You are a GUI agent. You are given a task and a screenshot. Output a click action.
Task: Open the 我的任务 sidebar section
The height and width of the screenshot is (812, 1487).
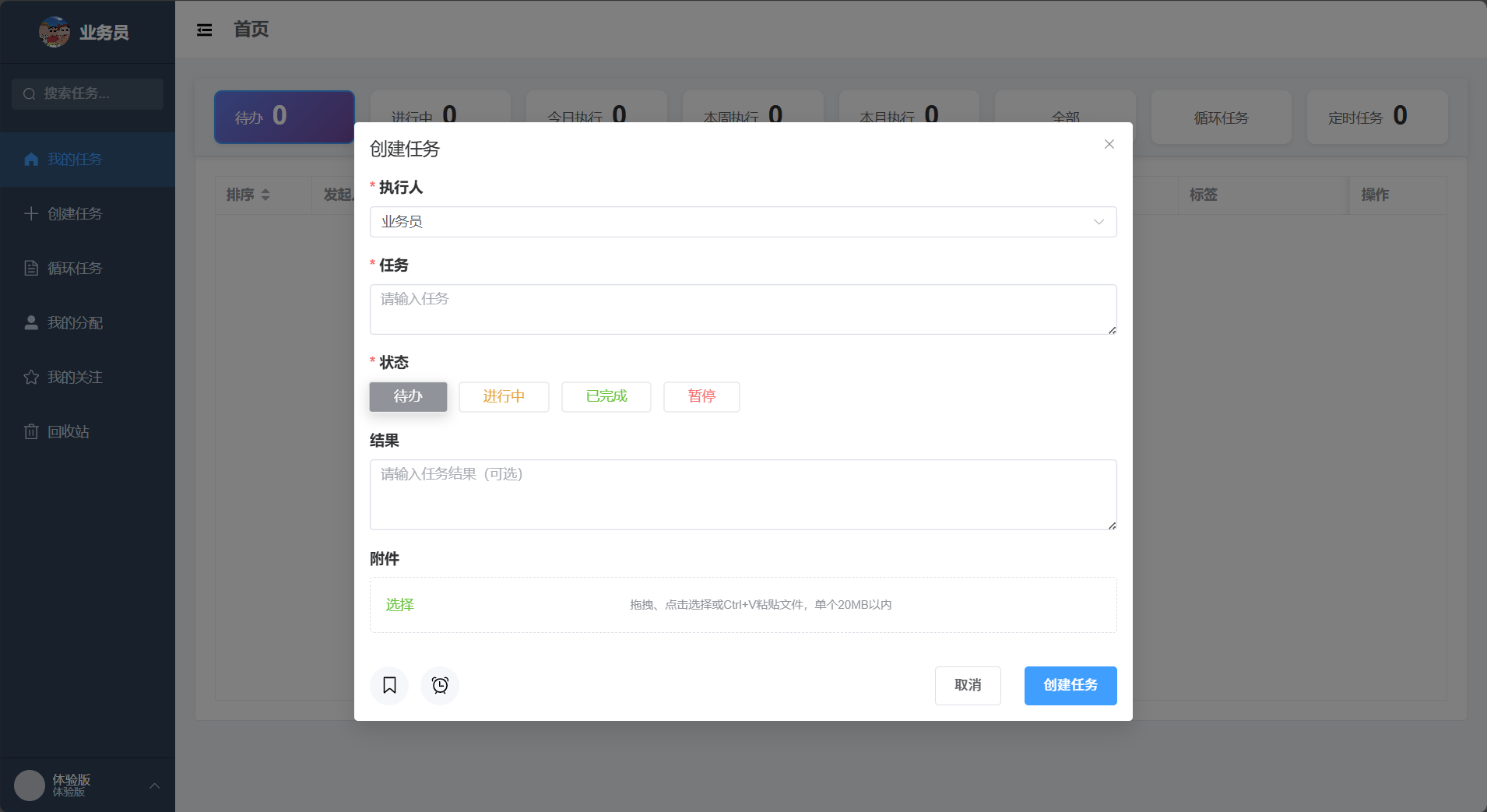coord(74,159)
